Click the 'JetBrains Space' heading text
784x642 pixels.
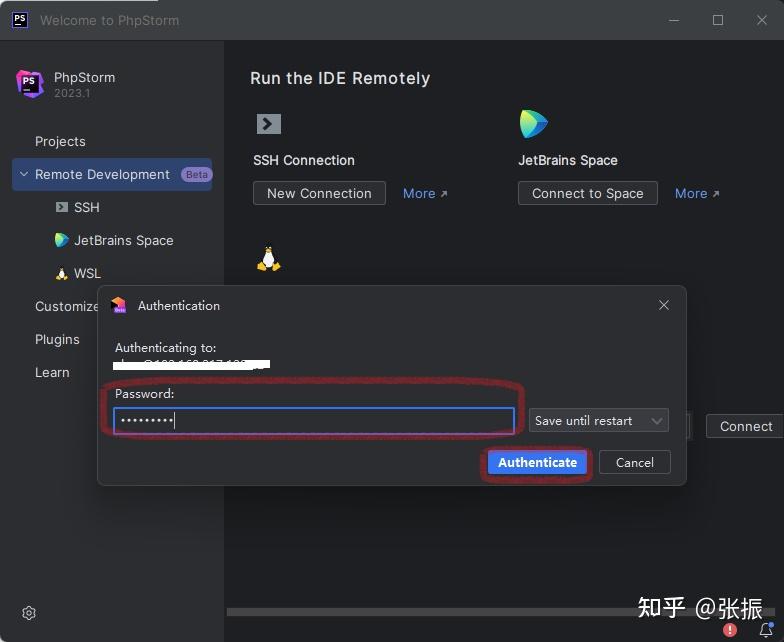pos(568,160)
